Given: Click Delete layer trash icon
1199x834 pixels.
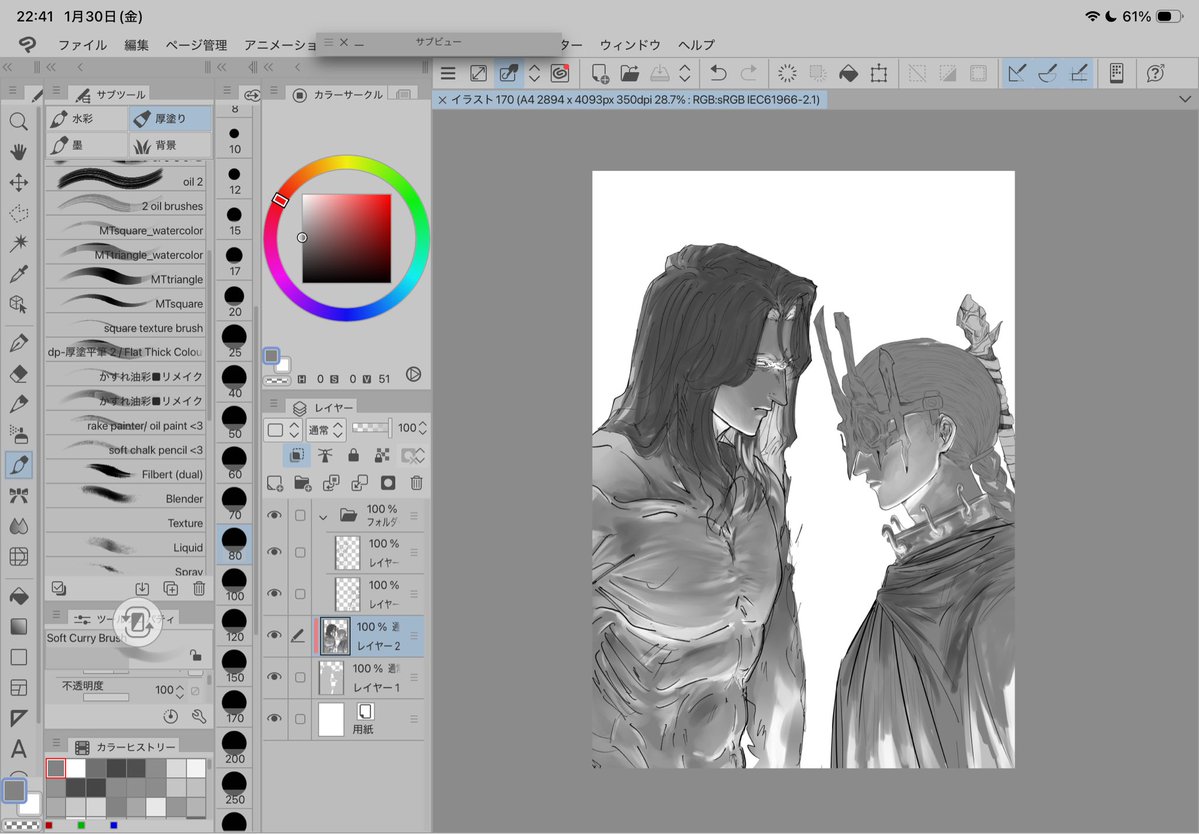Looking at the screenshot, I should 416,483.
